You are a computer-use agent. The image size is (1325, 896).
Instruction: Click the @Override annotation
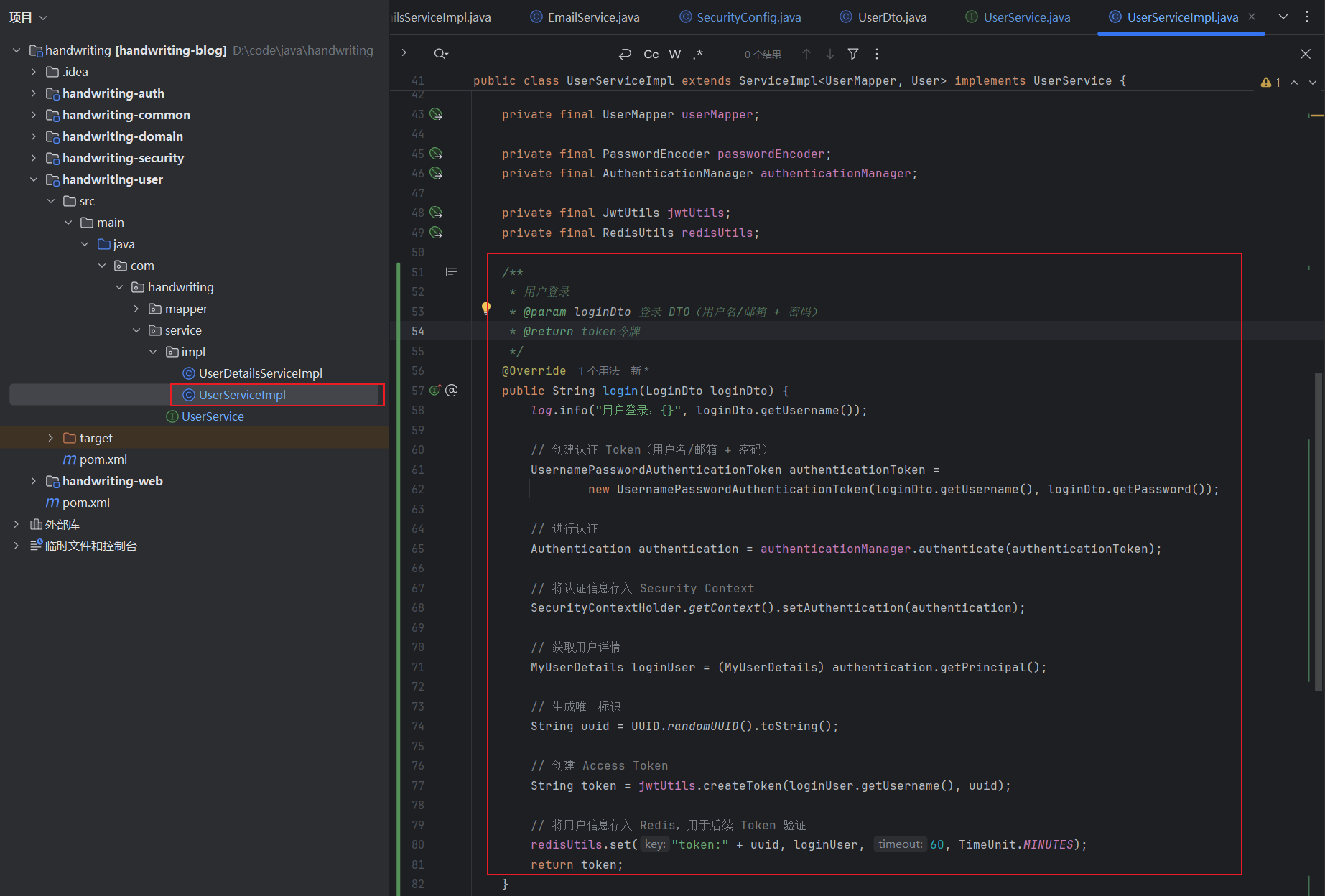(534, 371)
